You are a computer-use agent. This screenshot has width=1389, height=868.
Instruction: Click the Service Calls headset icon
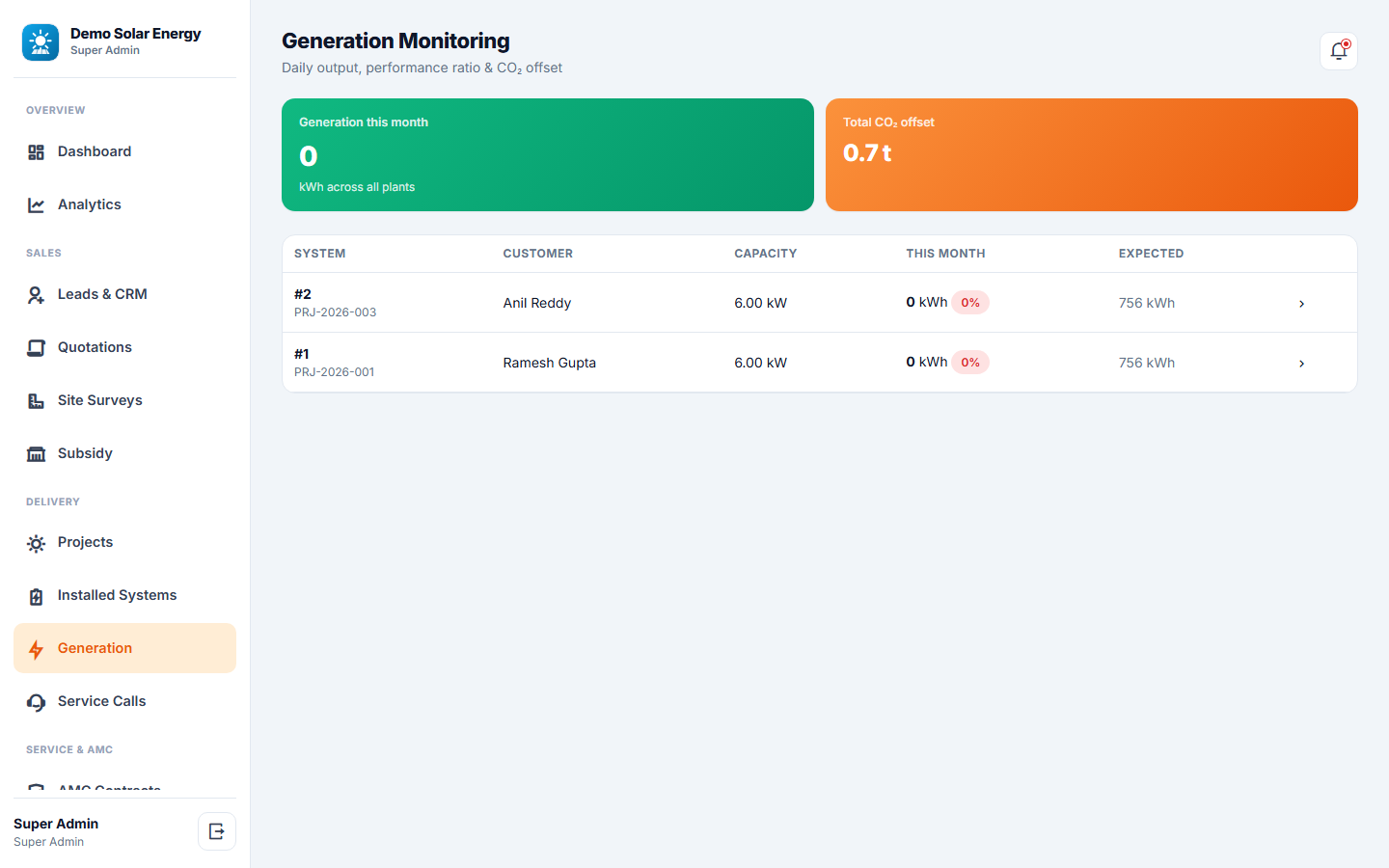36,703
